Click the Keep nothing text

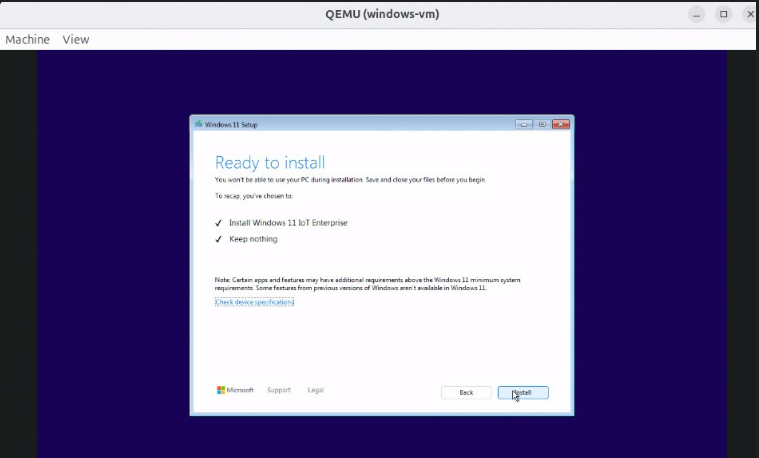tap(253, 239)
